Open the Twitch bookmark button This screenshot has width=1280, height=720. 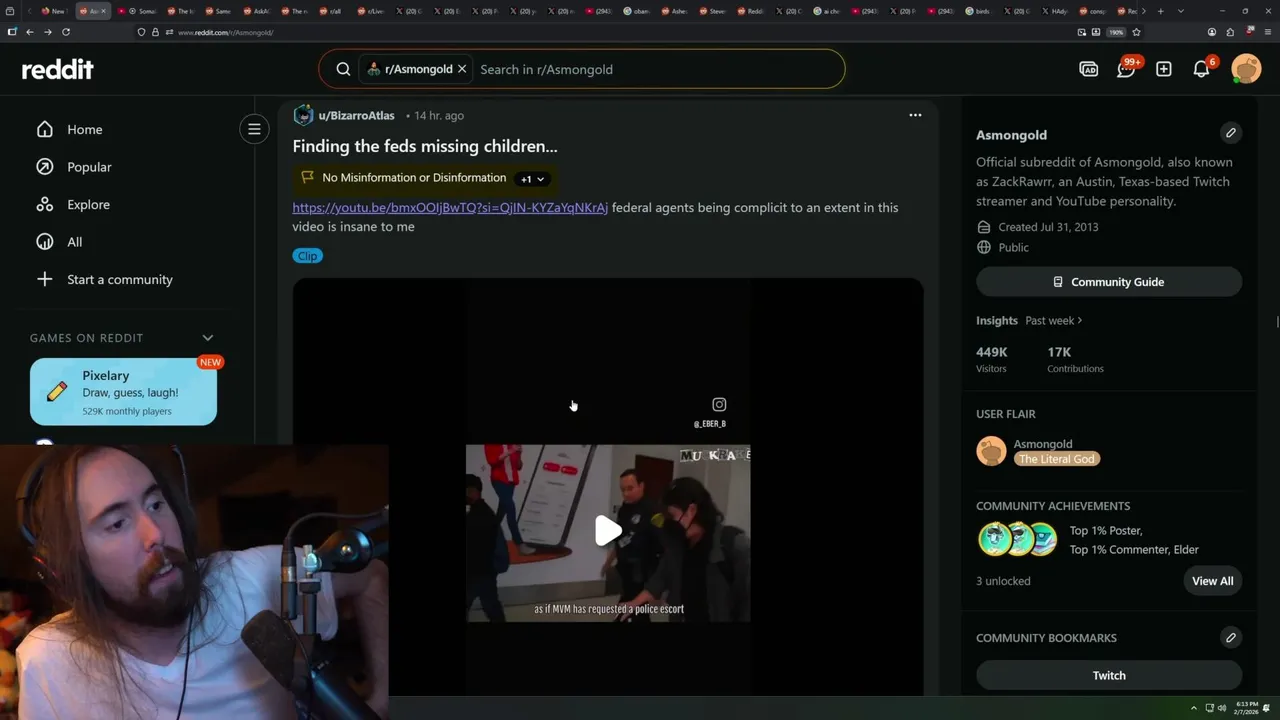click(x=1109, y=675)
